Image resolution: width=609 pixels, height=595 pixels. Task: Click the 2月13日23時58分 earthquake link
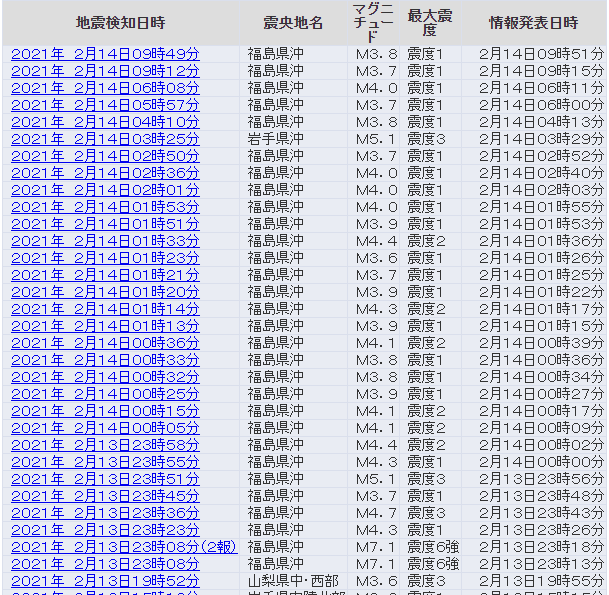[x=105, y=445]
